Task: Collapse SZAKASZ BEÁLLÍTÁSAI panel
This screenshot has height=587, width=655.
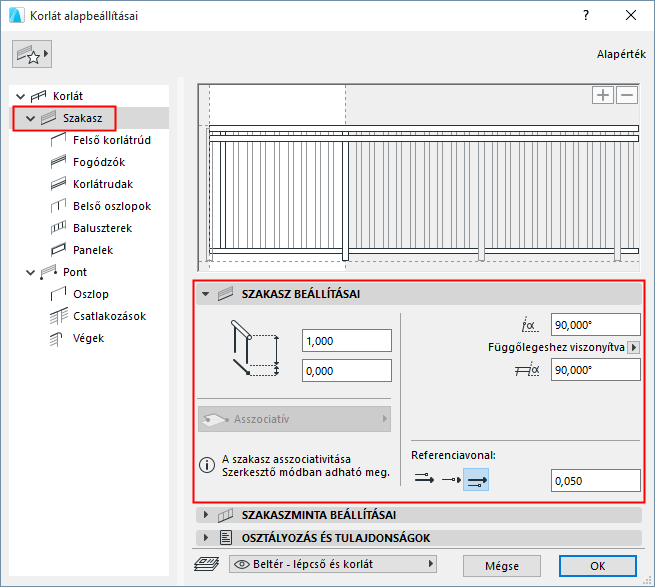Action: pyautogui.click(x=205, y=294)
